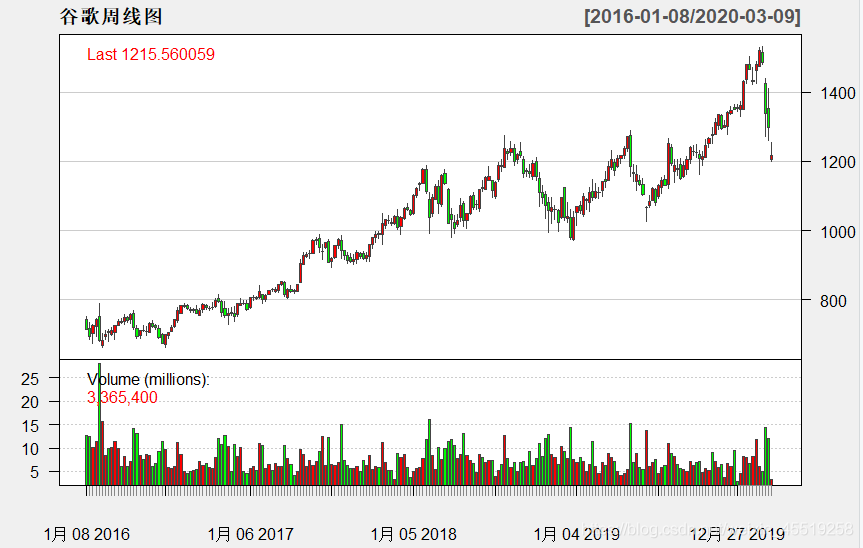The height and width of the screenshot is (548, 863).
Task: Click the 25 volume axis label
Action: point(30,379)
